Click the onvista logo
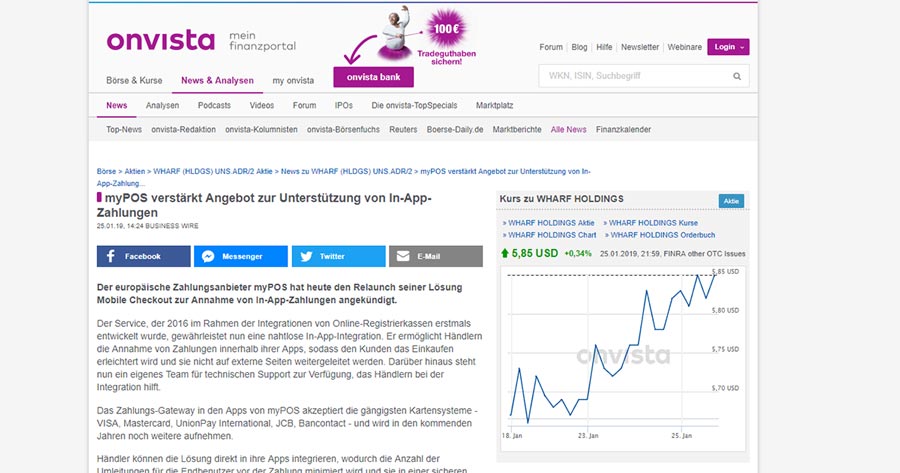900x473 pixels. 161,41
